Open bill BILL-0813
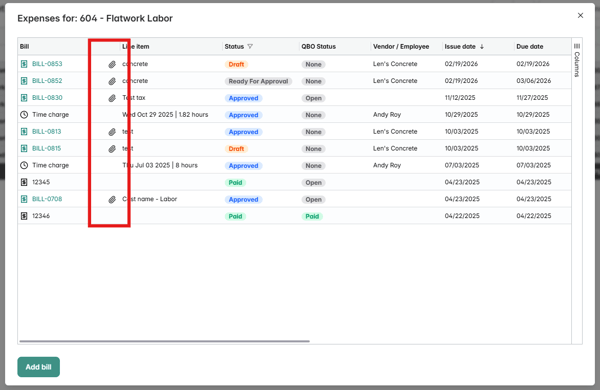Image resolution: width=600 pixels, height=390 pixels. [47, 132]
